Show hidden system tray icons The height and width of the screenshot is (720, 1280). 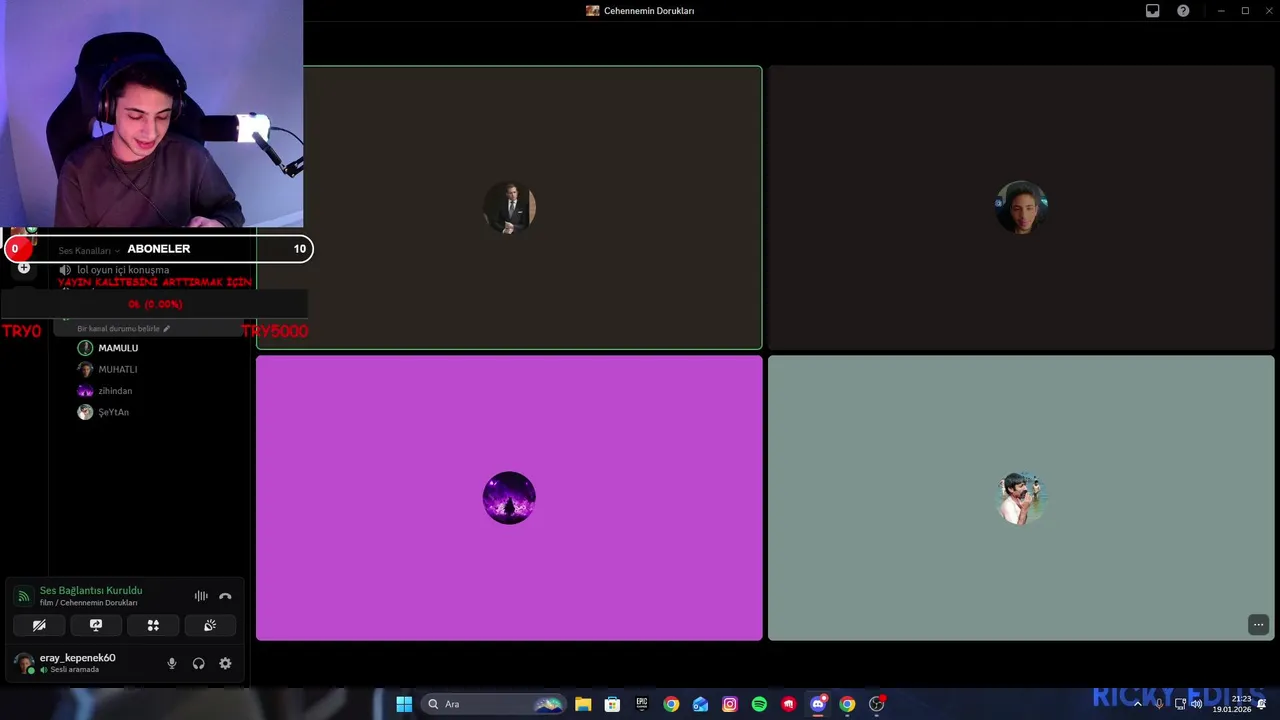pos(1137,704)
